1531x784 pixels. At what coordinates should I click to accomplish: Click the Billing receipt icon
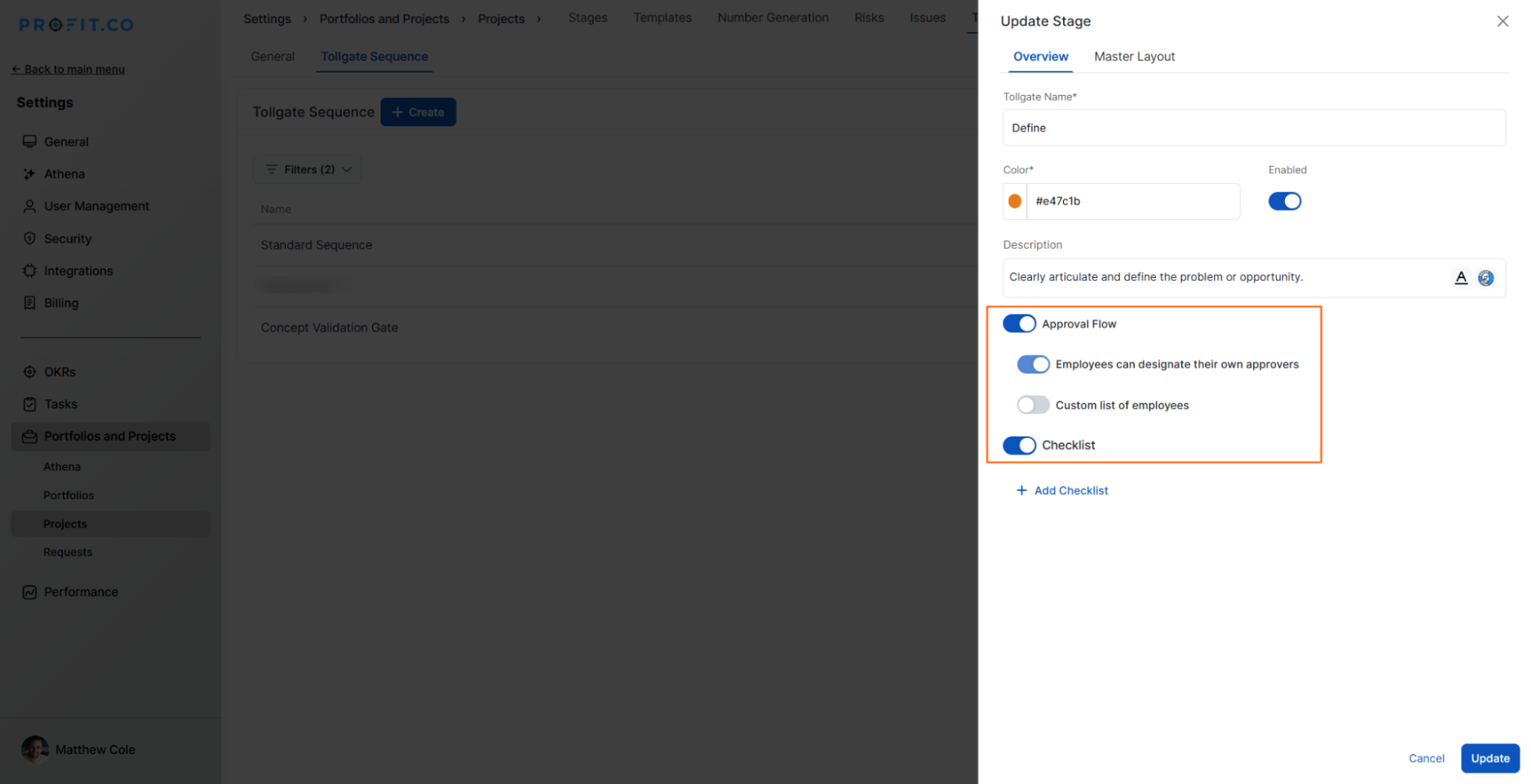tap(30, 302)
